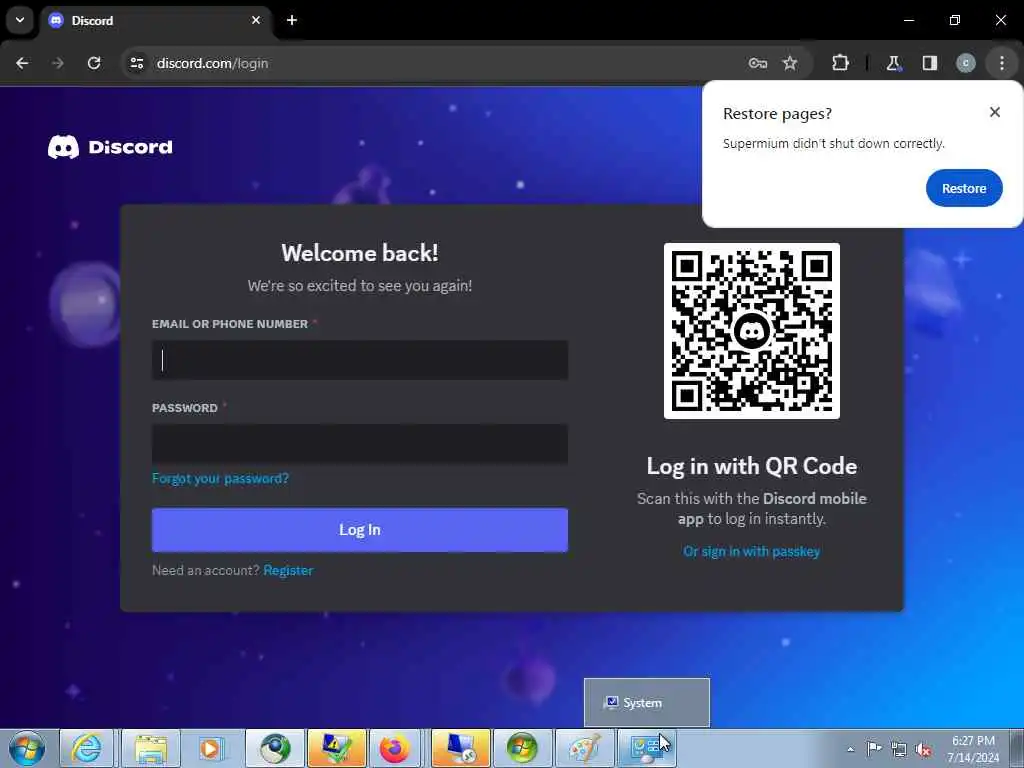Open the remote desktop monitor taskbar icon

[460, 748]
